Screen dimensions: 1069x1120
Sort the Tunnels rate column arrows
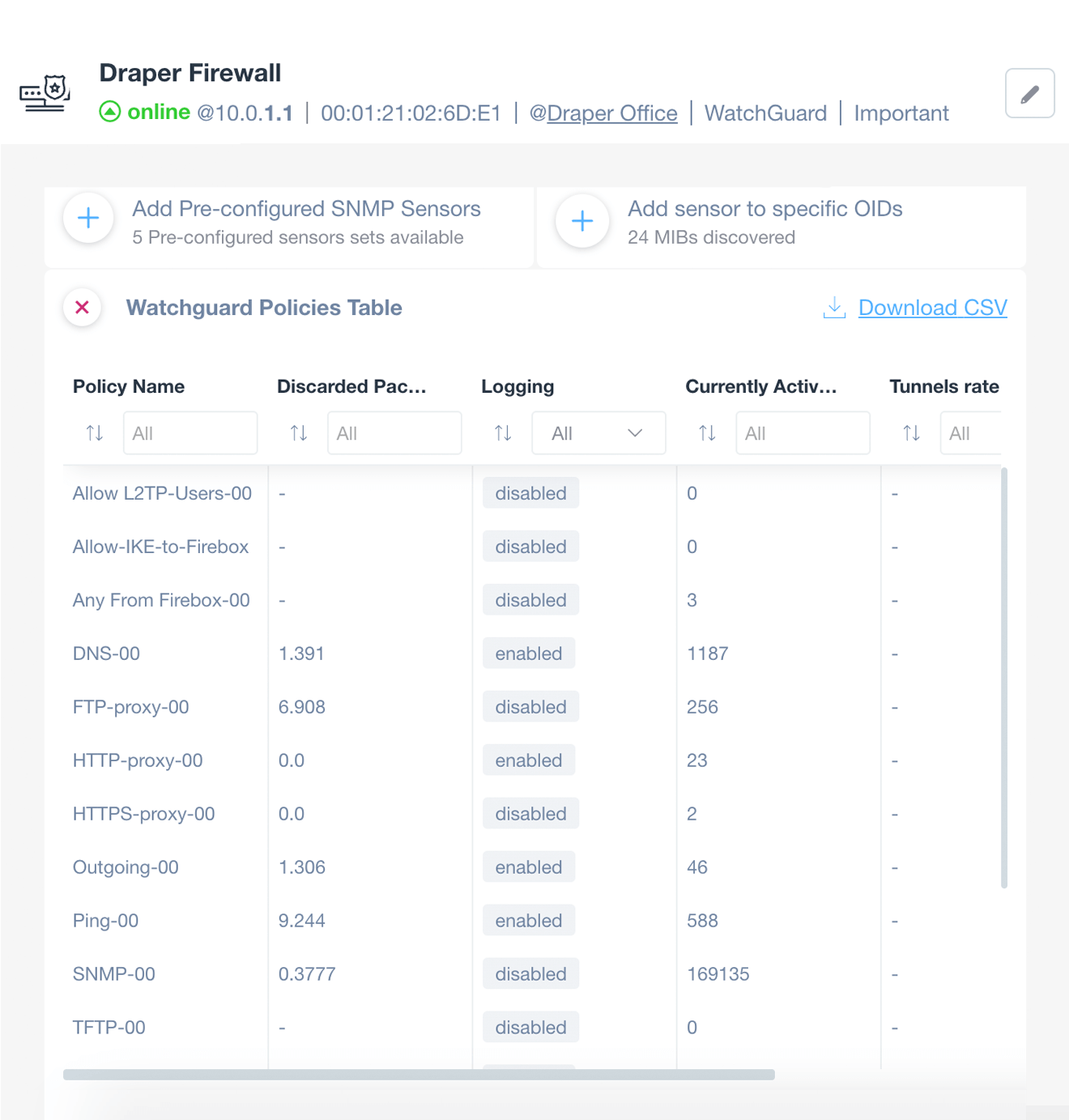point(911,433)
